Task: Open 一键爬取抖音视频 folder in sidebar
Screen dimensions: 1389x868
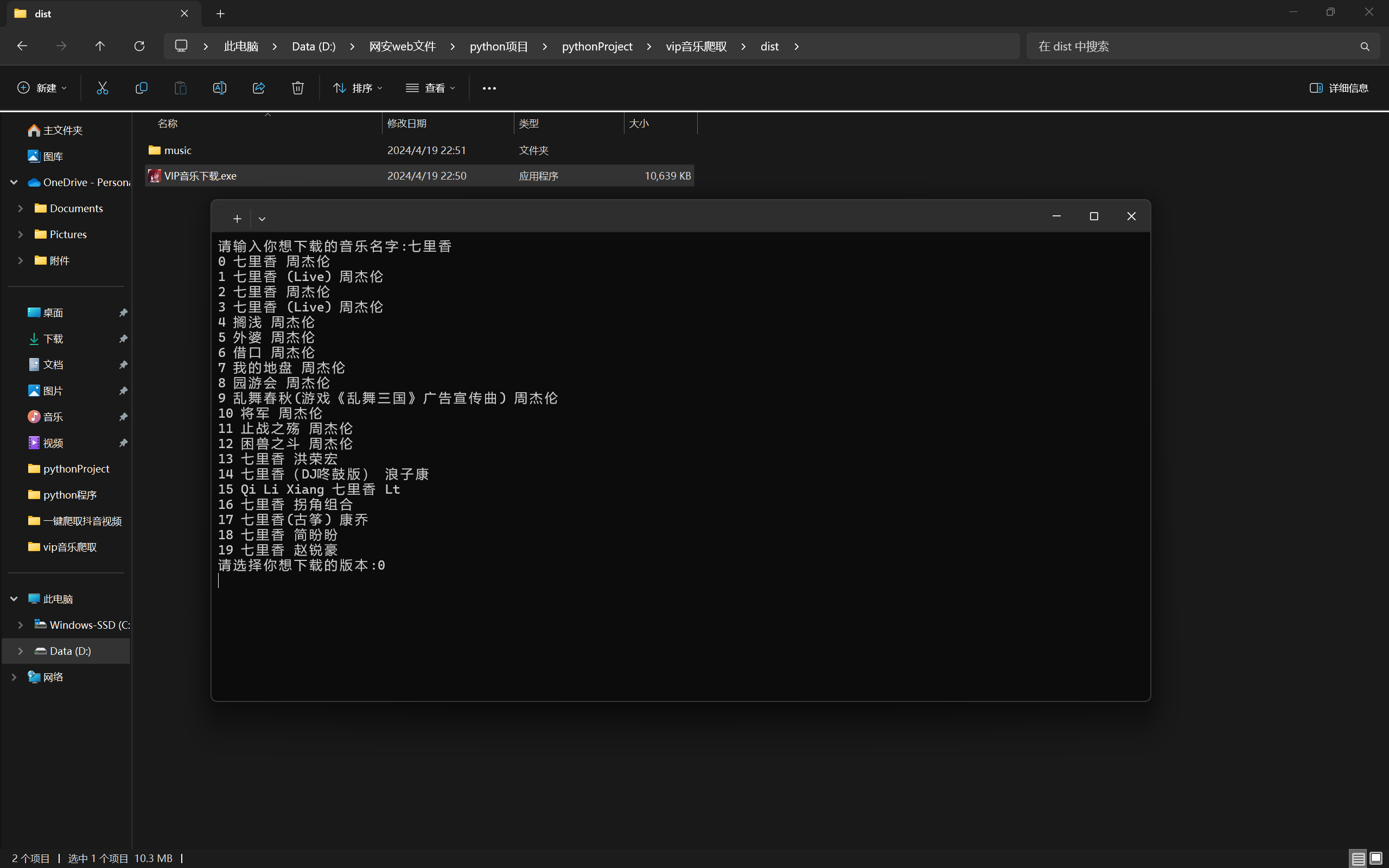Action: click(x=75, y=521)
